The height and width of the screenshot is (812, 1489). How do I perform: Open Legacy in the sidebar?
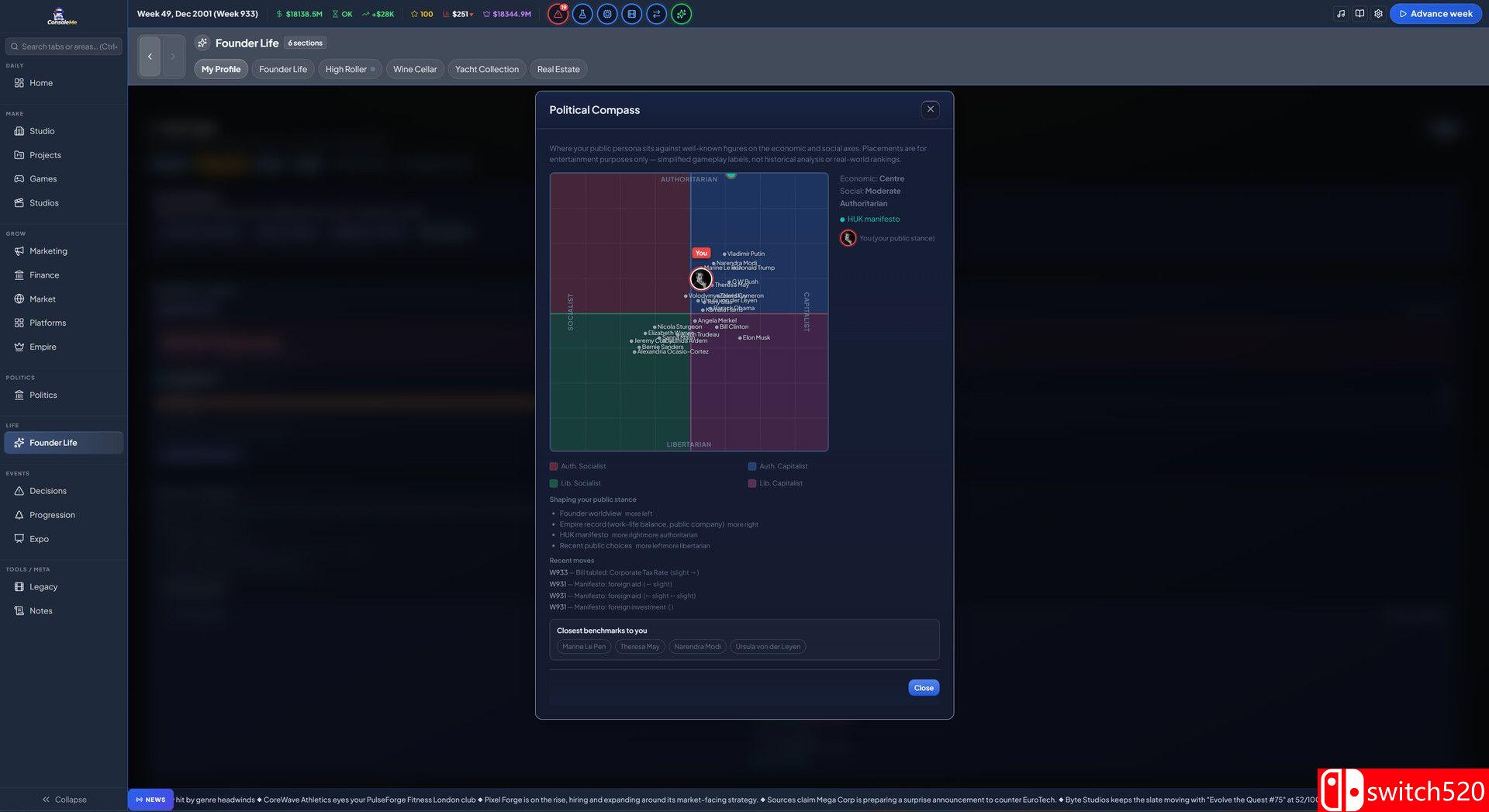64,587
